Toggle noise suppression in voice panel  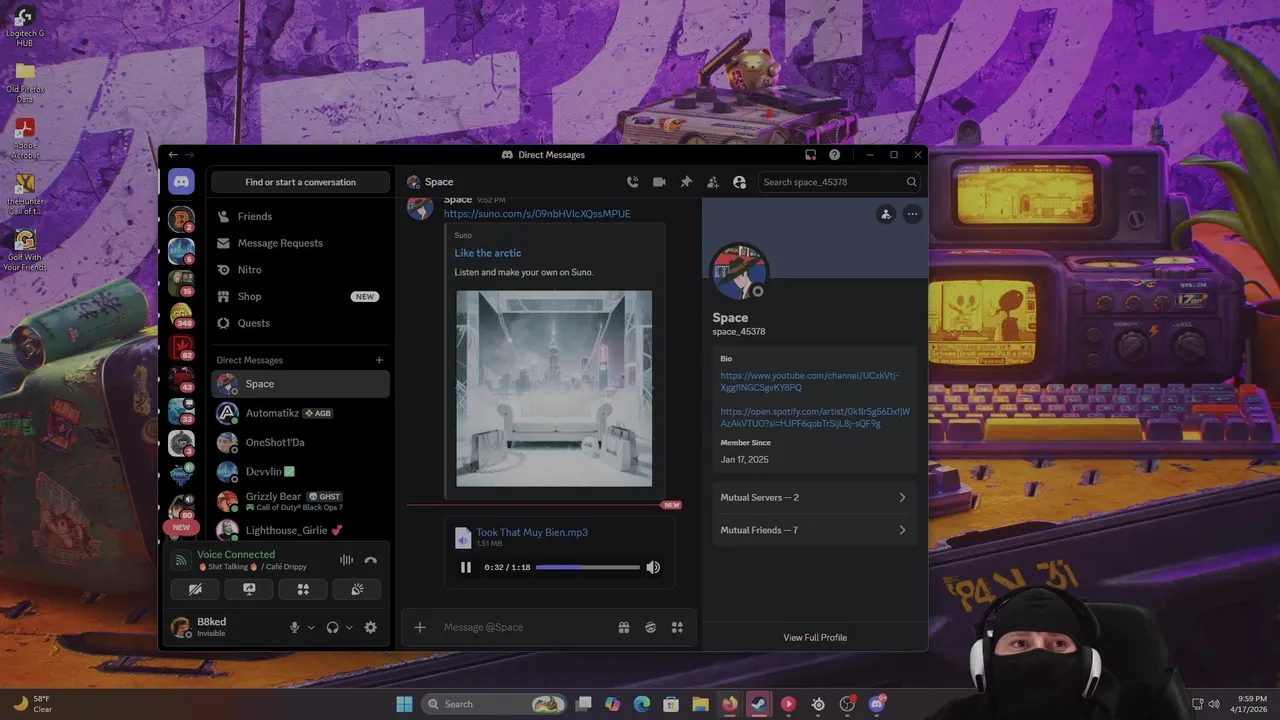click(x=346, y=560)
